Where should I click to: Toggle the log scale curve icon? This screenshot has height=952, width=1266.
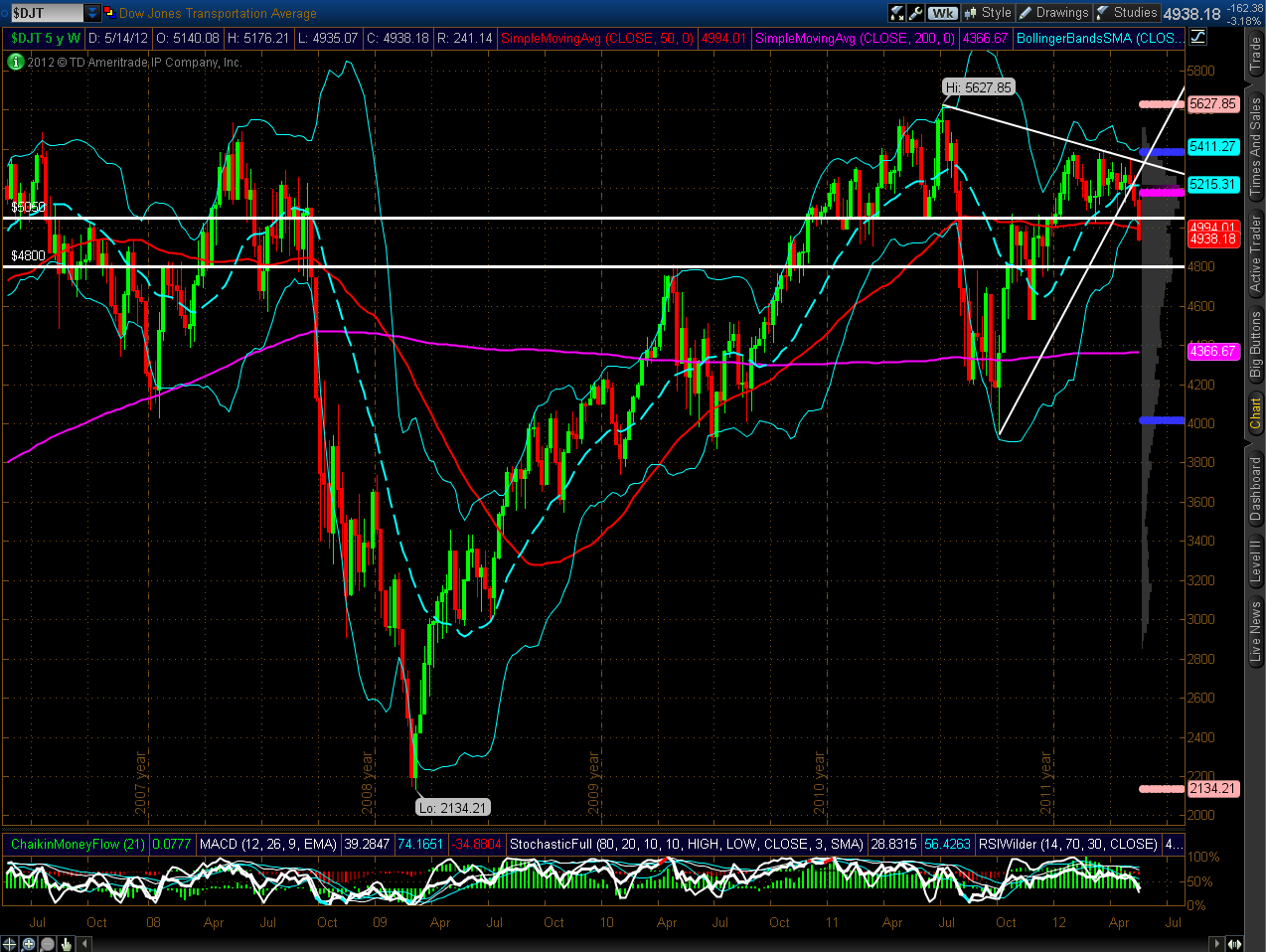tap(1197, 38)
